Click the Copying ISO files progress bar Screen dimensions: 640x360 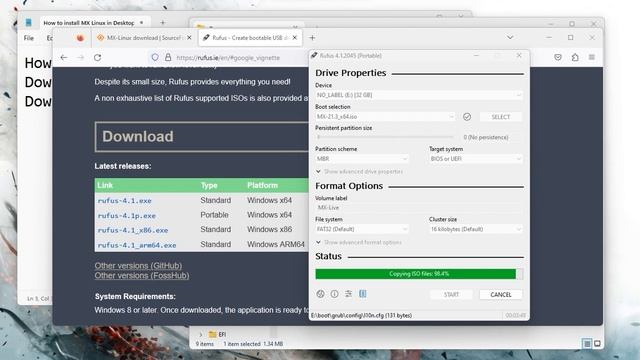point(419,274)
